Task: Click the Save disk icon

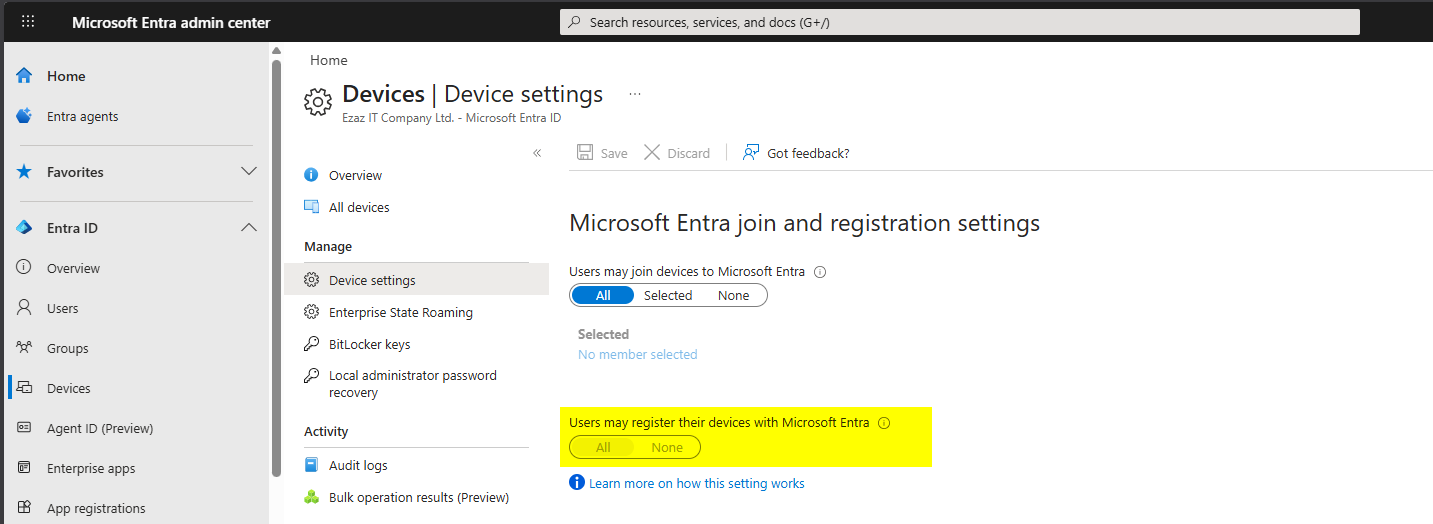Action: (x=585, y=152)
